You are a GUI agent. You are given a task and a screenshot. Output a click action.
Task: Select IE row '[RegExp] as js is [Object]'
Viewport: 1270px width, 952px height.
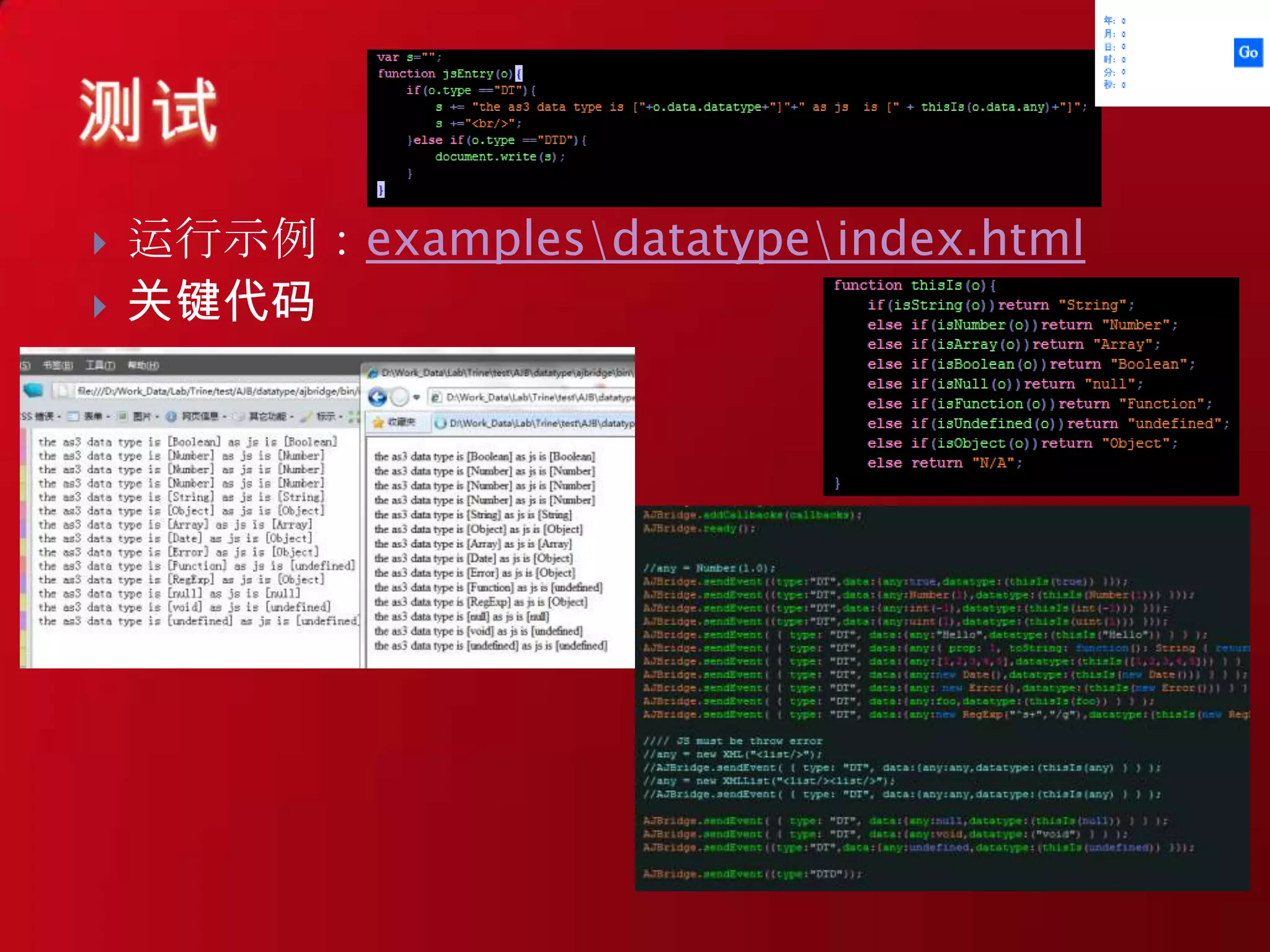coord(481,602)
